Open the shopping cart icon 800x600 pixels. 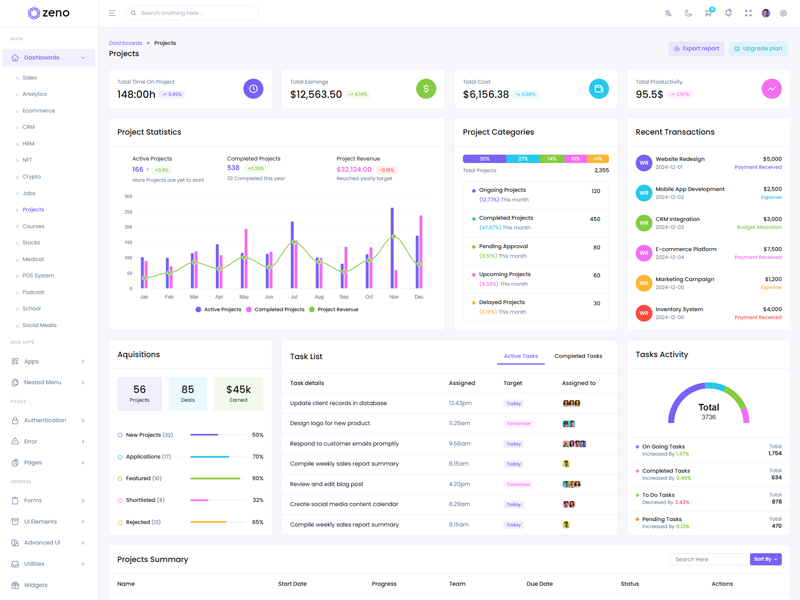pyautogui.click(x=708, y=13)
